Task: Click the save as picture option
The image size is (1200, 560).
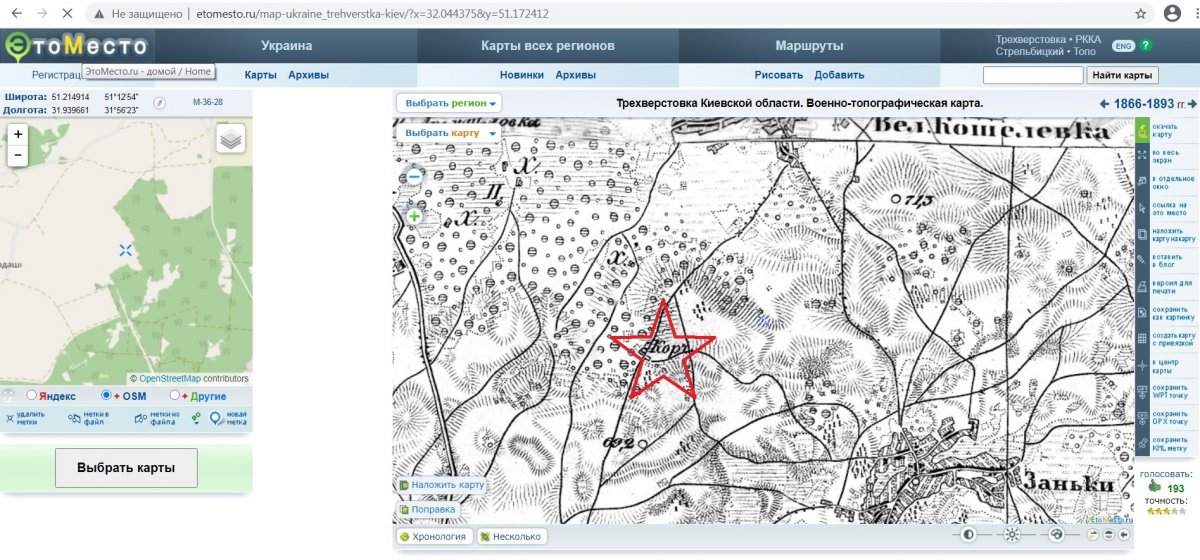Action: click(1142, 312)
